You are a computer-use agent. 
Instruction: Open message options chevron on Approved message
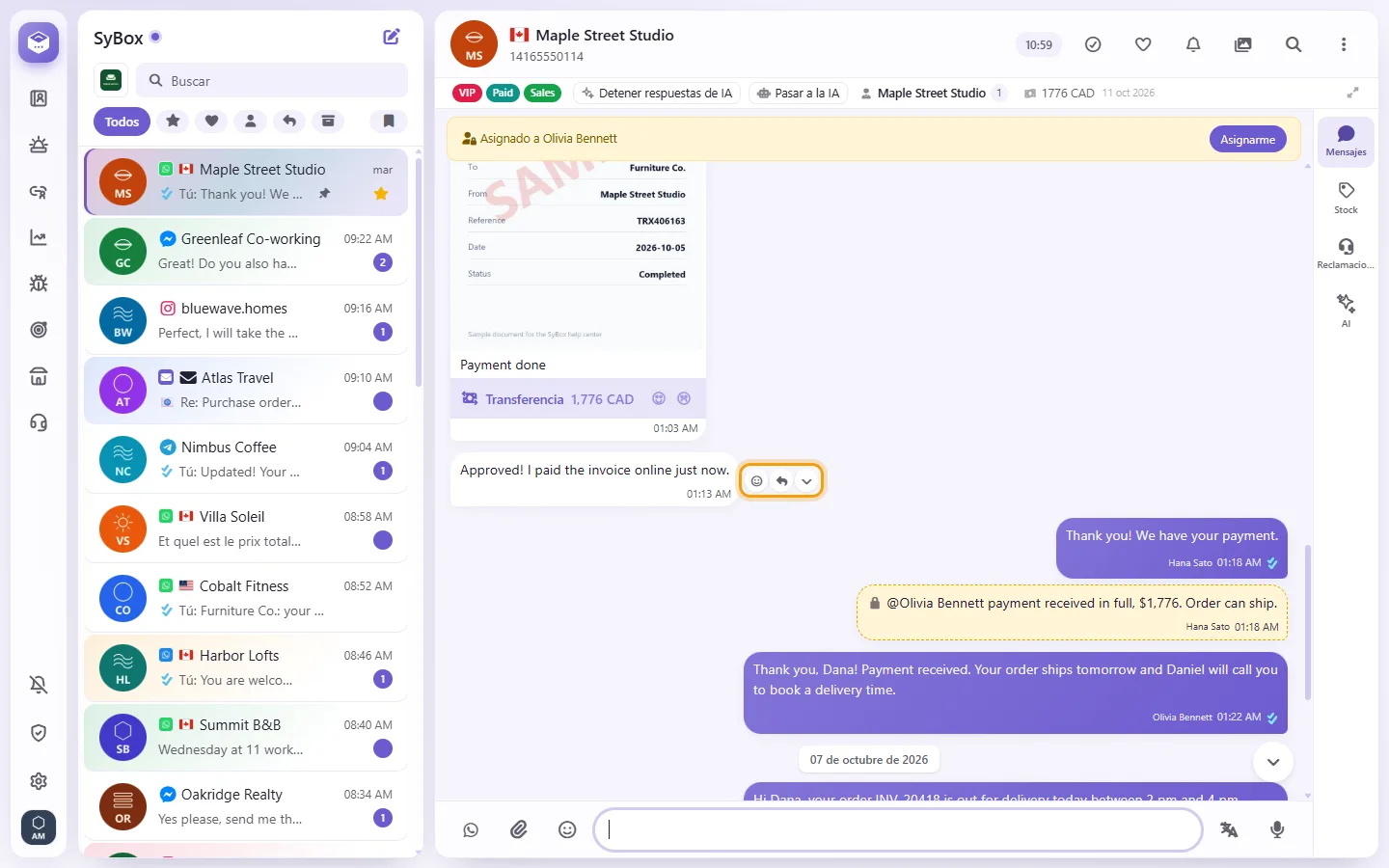coord(806,481)
